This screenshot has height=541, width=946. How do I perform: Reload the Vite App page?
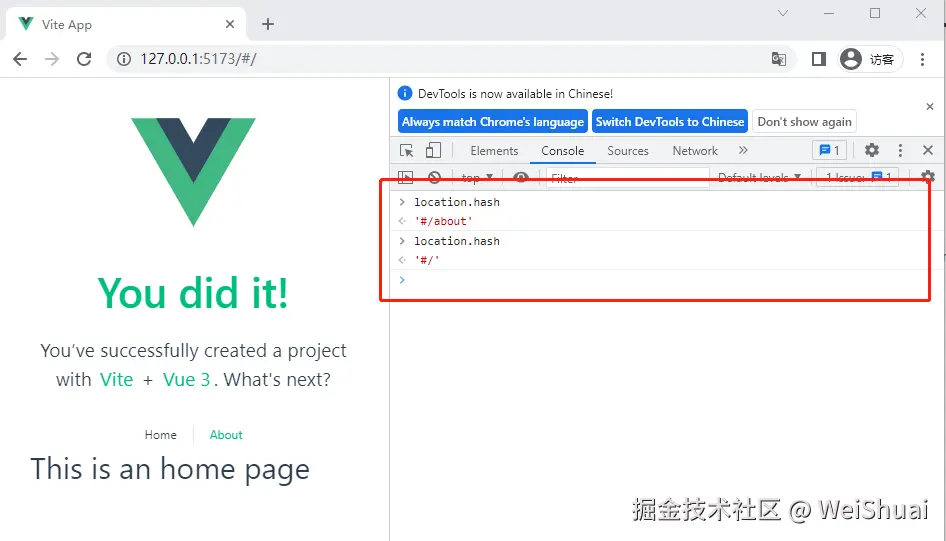(84, 59)
